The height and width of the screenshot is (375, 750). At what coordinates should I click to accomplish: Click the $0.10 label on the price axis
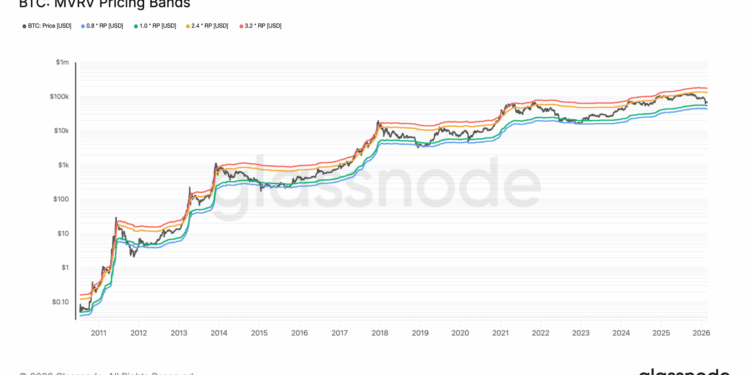tap(62, 302)
